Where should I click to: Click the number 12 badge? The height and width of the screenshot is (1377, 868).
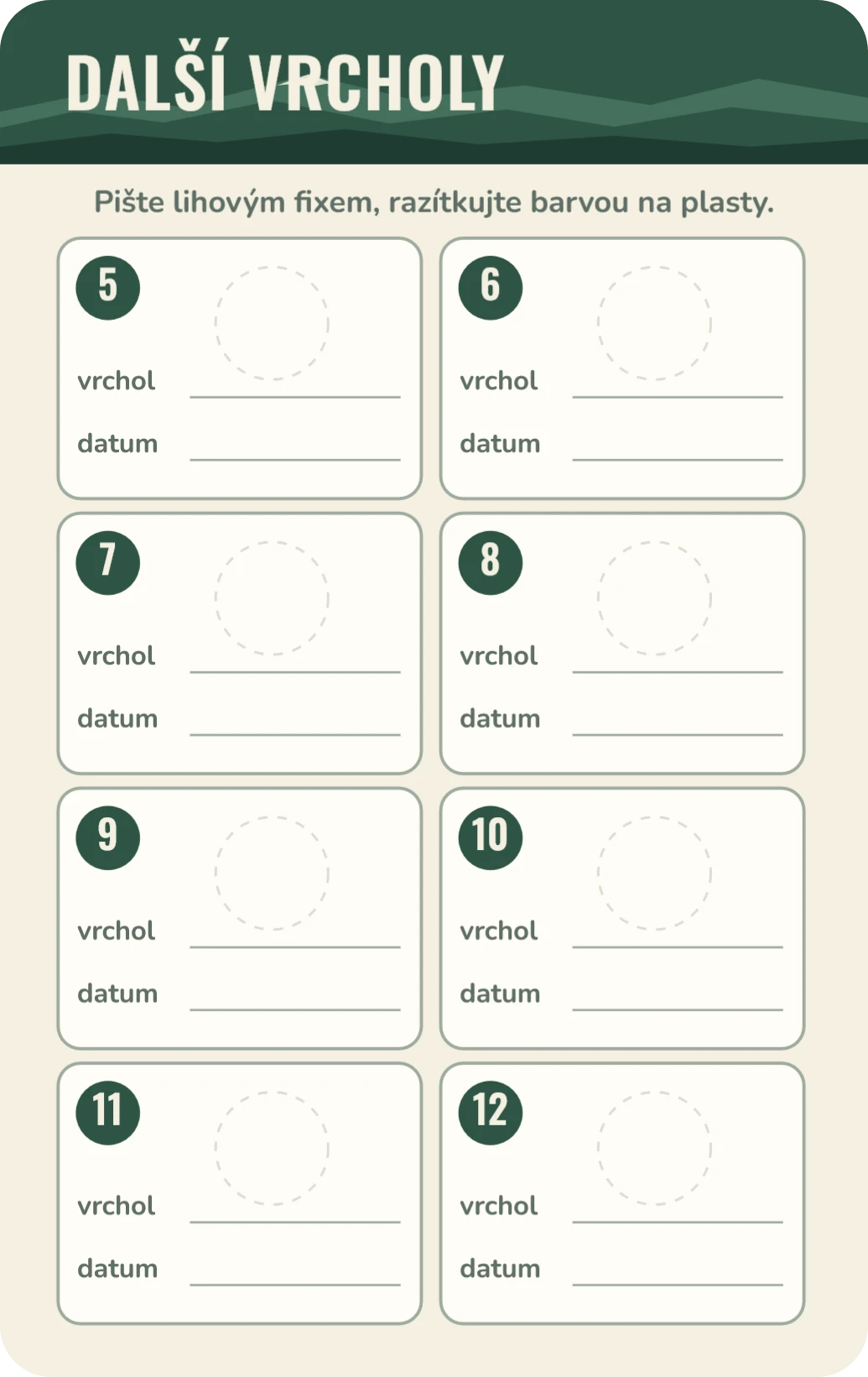pos(491,1114)
